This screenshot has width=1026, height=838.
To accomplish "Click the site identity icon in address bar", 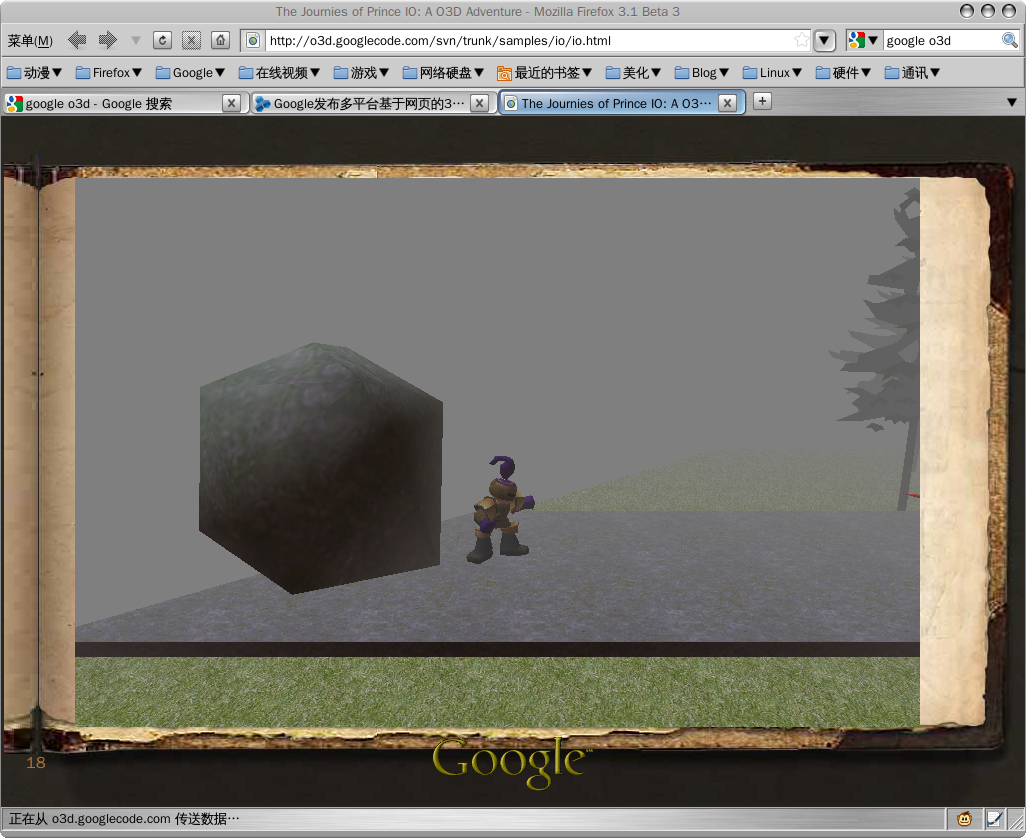I will (253, 41).
